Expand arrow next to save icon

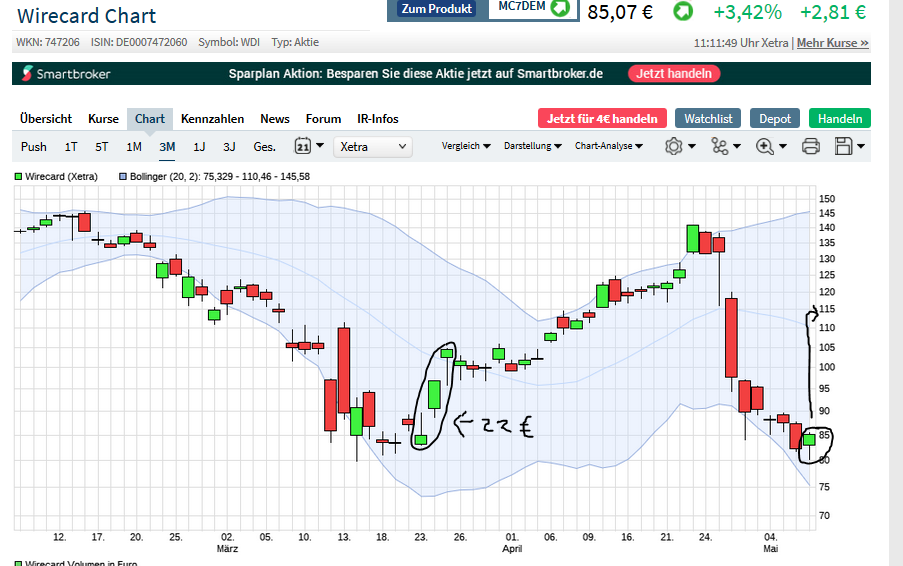[861, 146]
